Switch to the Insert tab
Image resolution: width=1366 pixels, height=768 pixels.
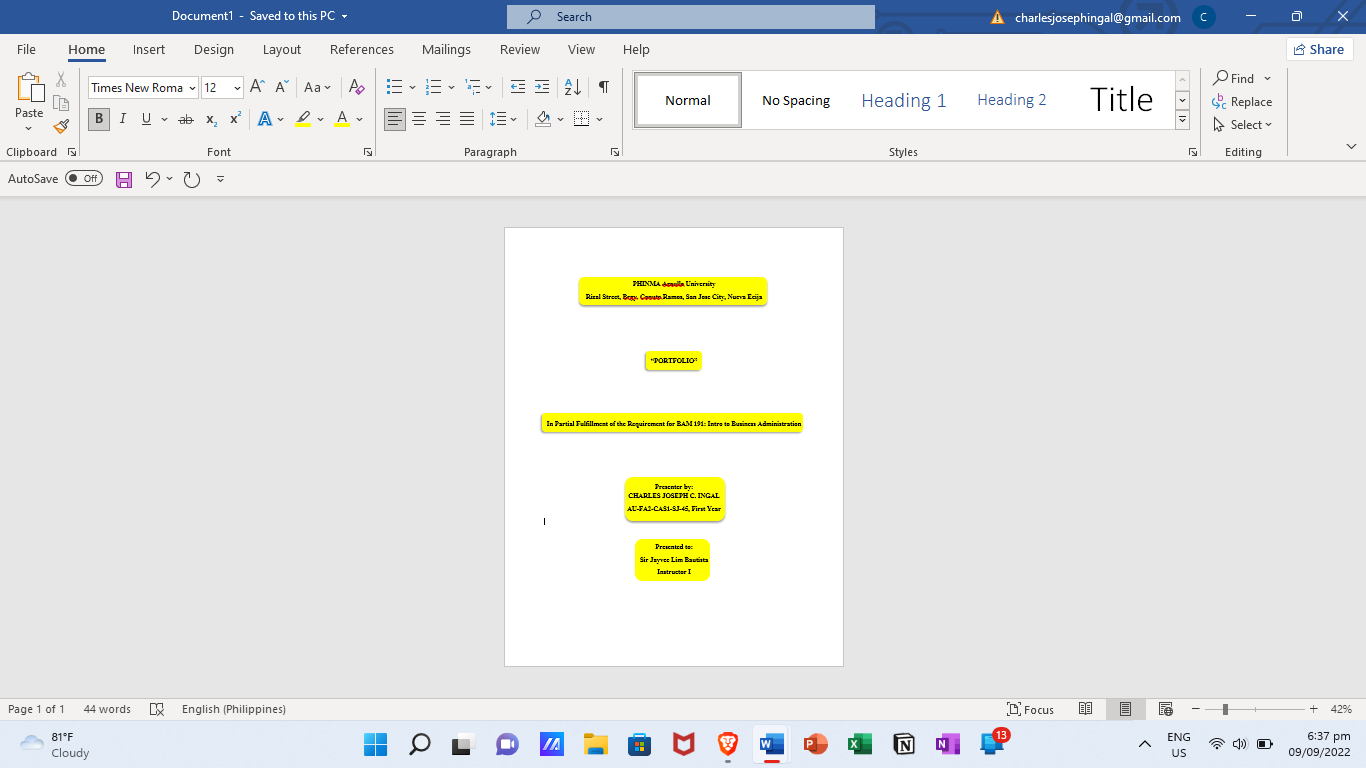click(149, 49)
